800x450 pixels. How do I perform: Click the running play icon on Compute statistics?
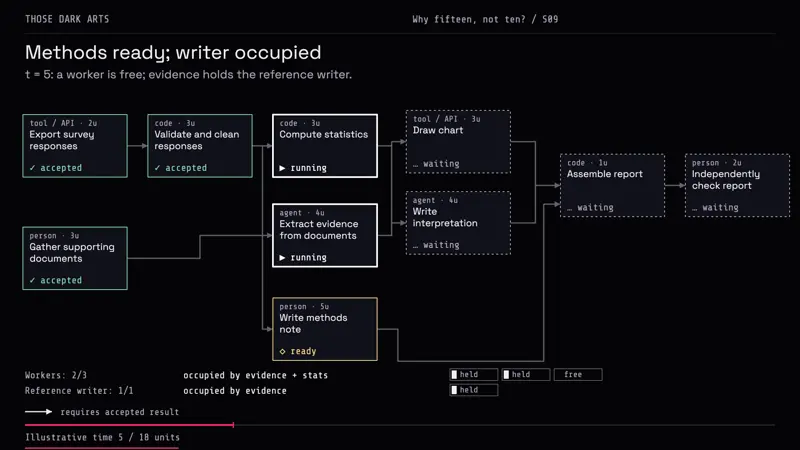point(282,168)
